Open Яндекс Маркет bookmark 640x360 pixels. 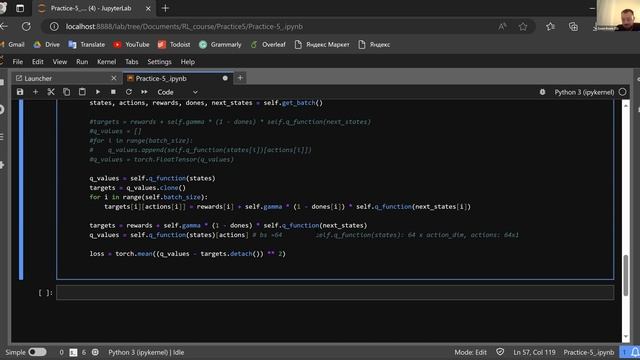[x=322, y=44]
